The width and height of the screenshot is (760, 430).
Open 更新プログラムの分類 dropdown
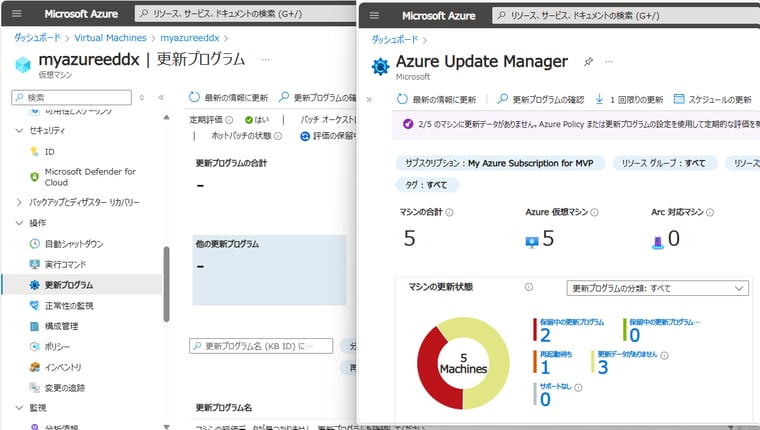pos(657,288)
